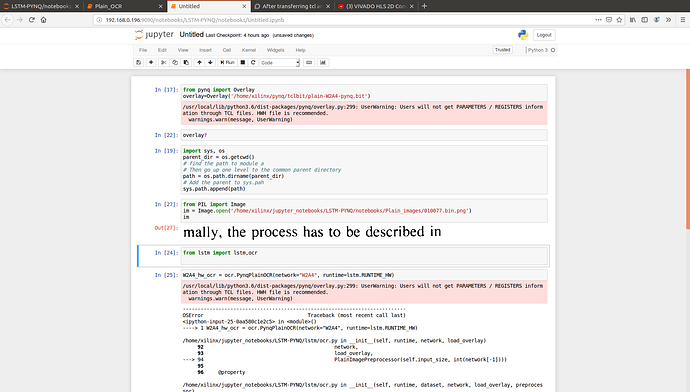The height and width of the screenshot is (392, 690).
Task: Click the URL address bar
Action: [x=343, y=20]
